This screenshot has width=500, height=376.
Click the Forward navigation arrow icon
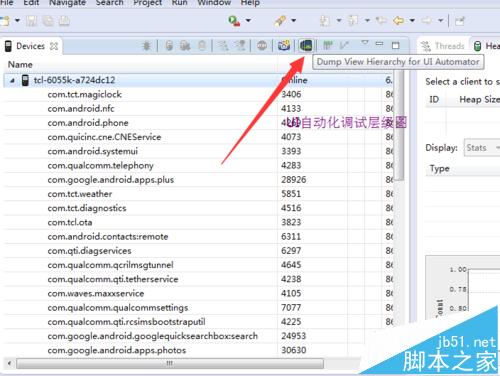[x=427, y=21]
